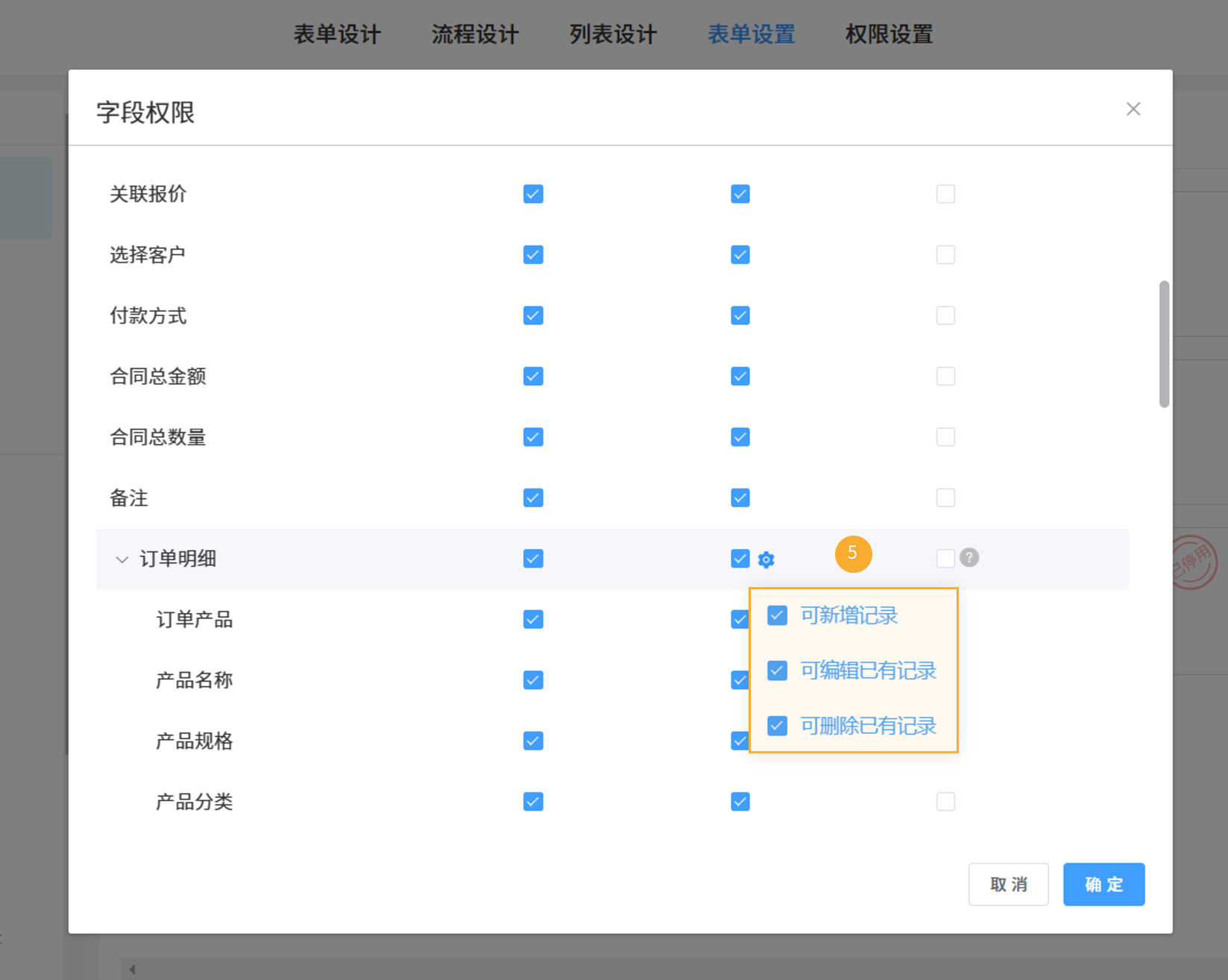
Task: Click the left scroll arrow below the dialog
Action: (x=132, y=969)
